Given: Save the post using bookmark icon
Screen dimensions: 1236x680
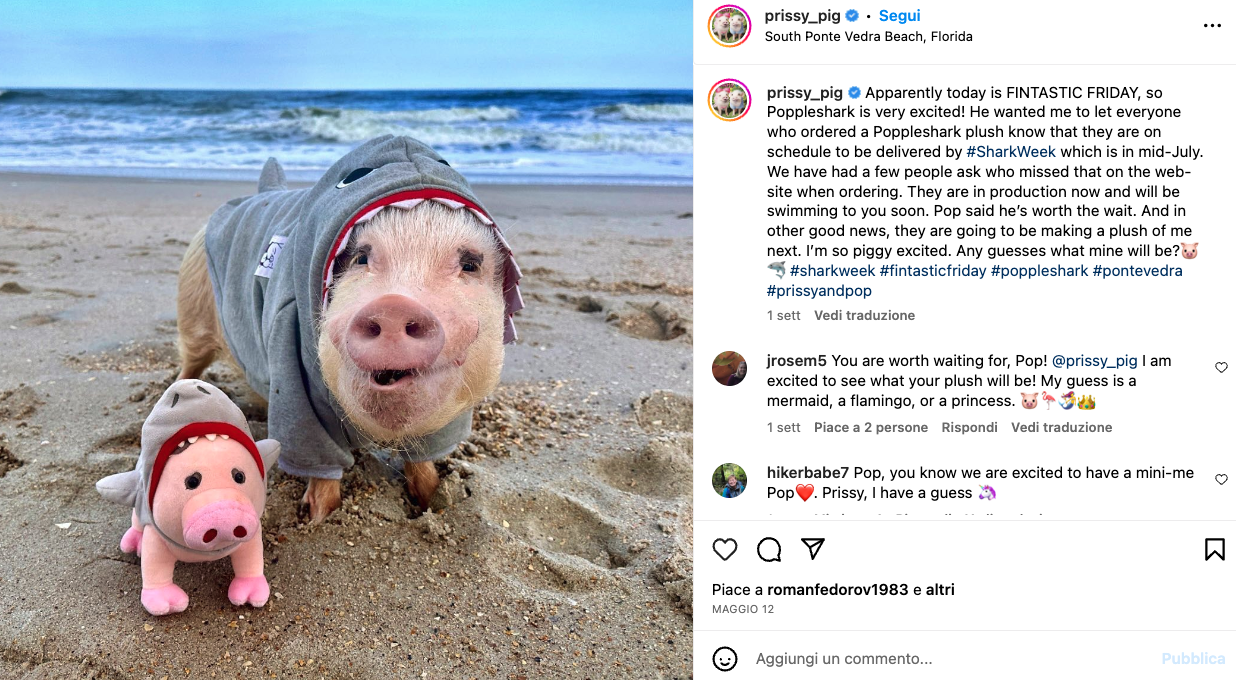Looking at the screenshot, I should coord(1215,549).
